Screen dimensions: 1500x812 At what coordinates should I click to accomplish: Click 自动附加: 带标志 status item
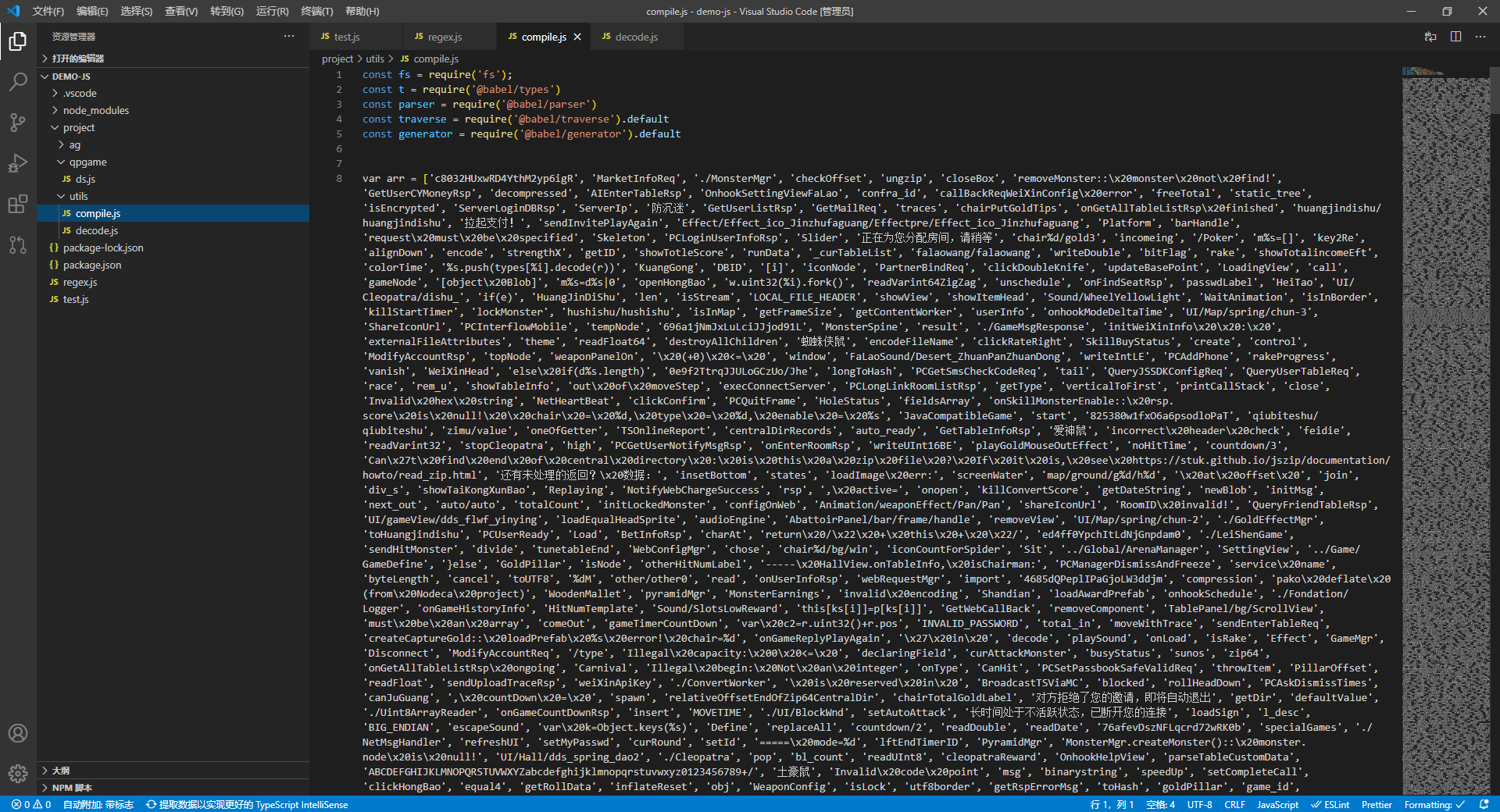click(98, 804)
